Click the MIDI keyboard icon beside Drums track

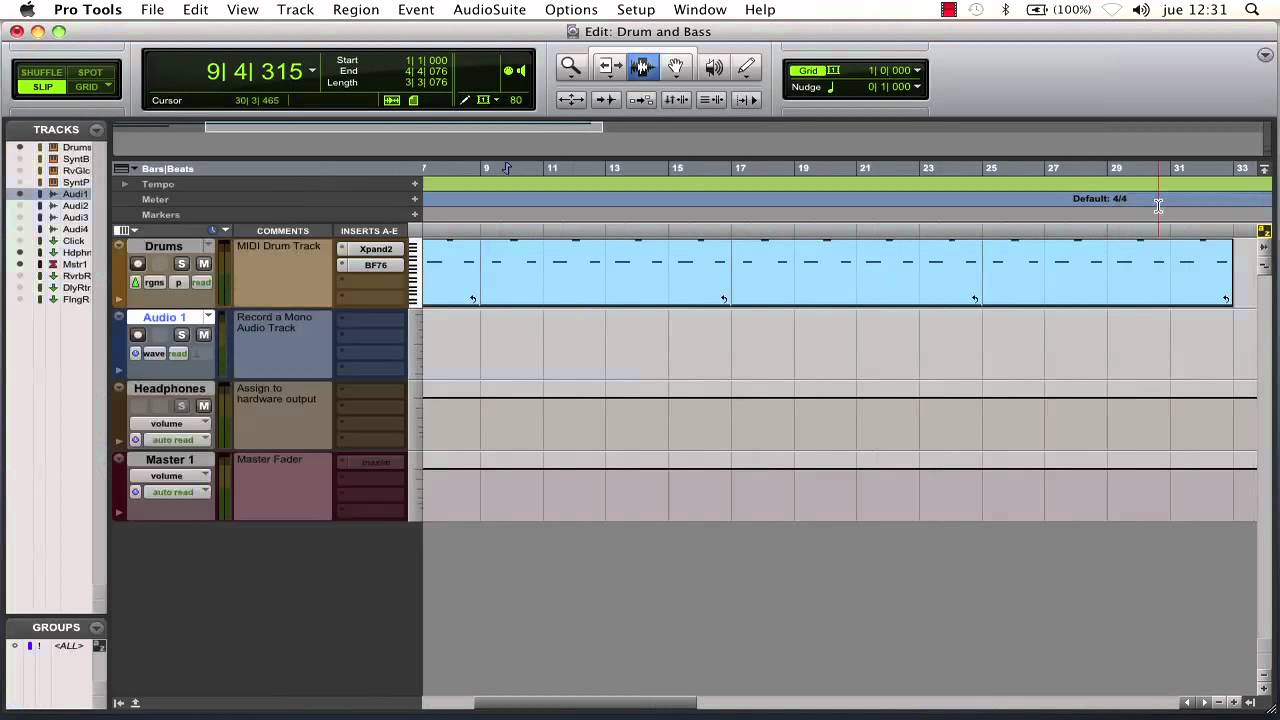[x=414, y=272]
